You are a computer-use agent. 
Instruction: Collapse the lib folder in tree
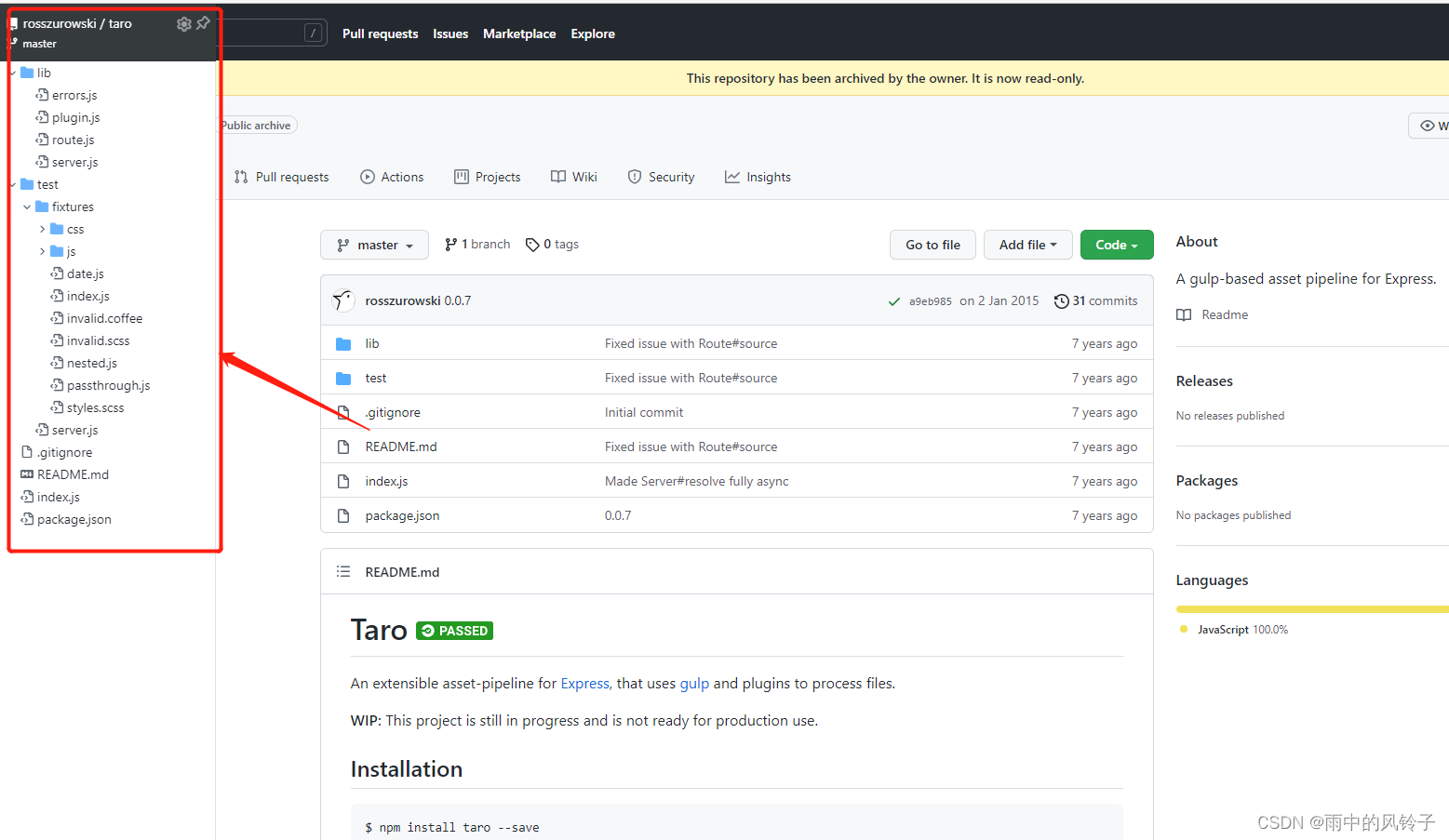coord(13,73)
